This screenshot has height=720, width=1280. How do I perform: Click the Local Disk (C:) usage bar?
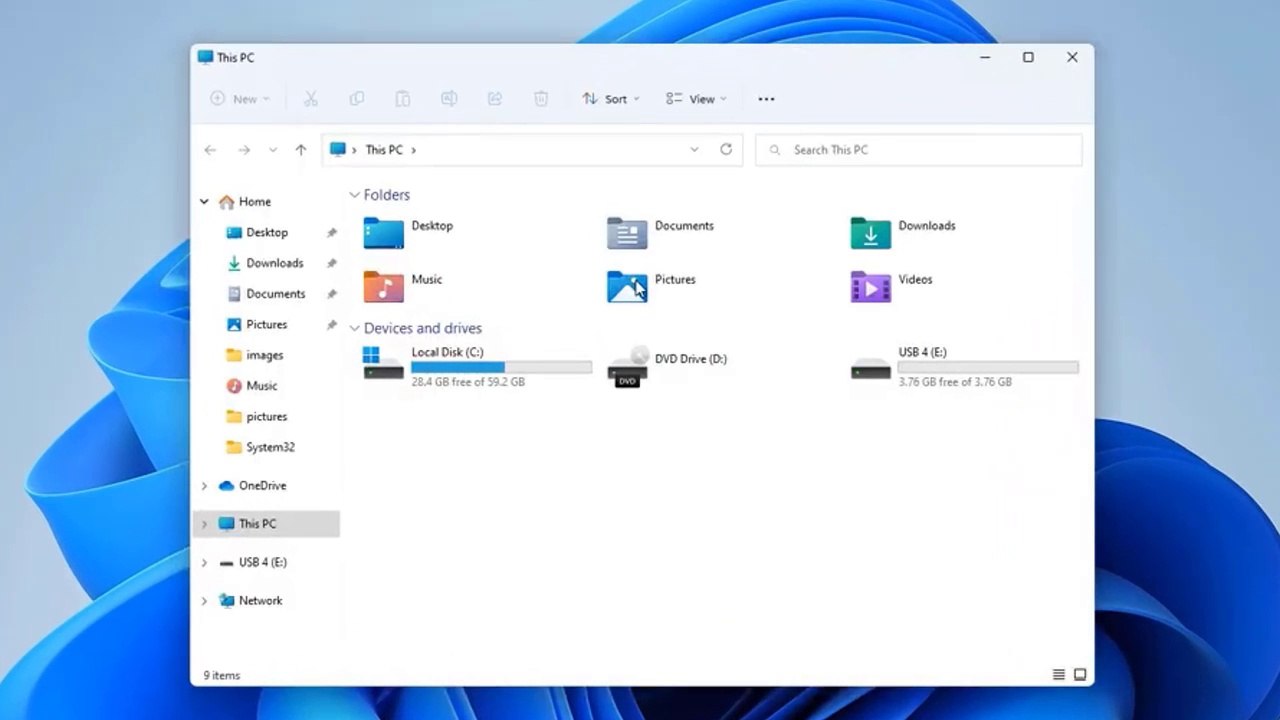[x=502, y=367]
